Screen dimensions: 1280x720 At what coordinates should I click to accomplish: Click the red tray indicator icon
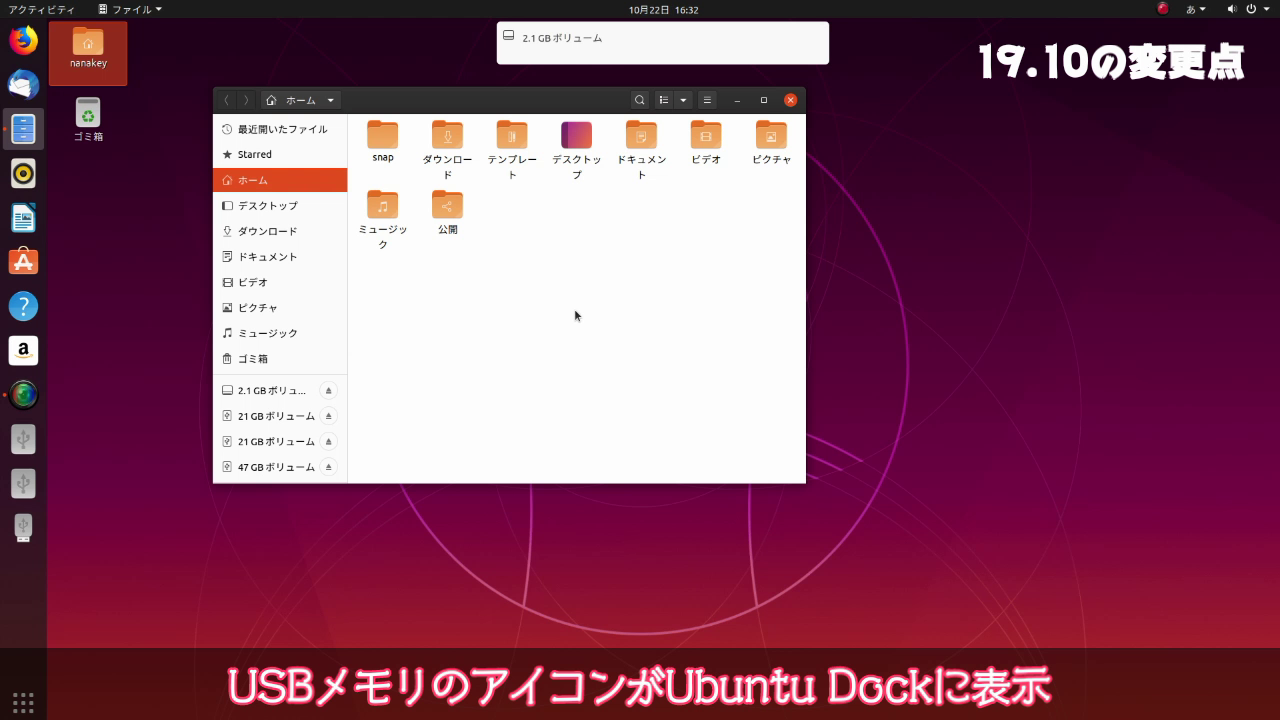click(x=1163, y=9)
